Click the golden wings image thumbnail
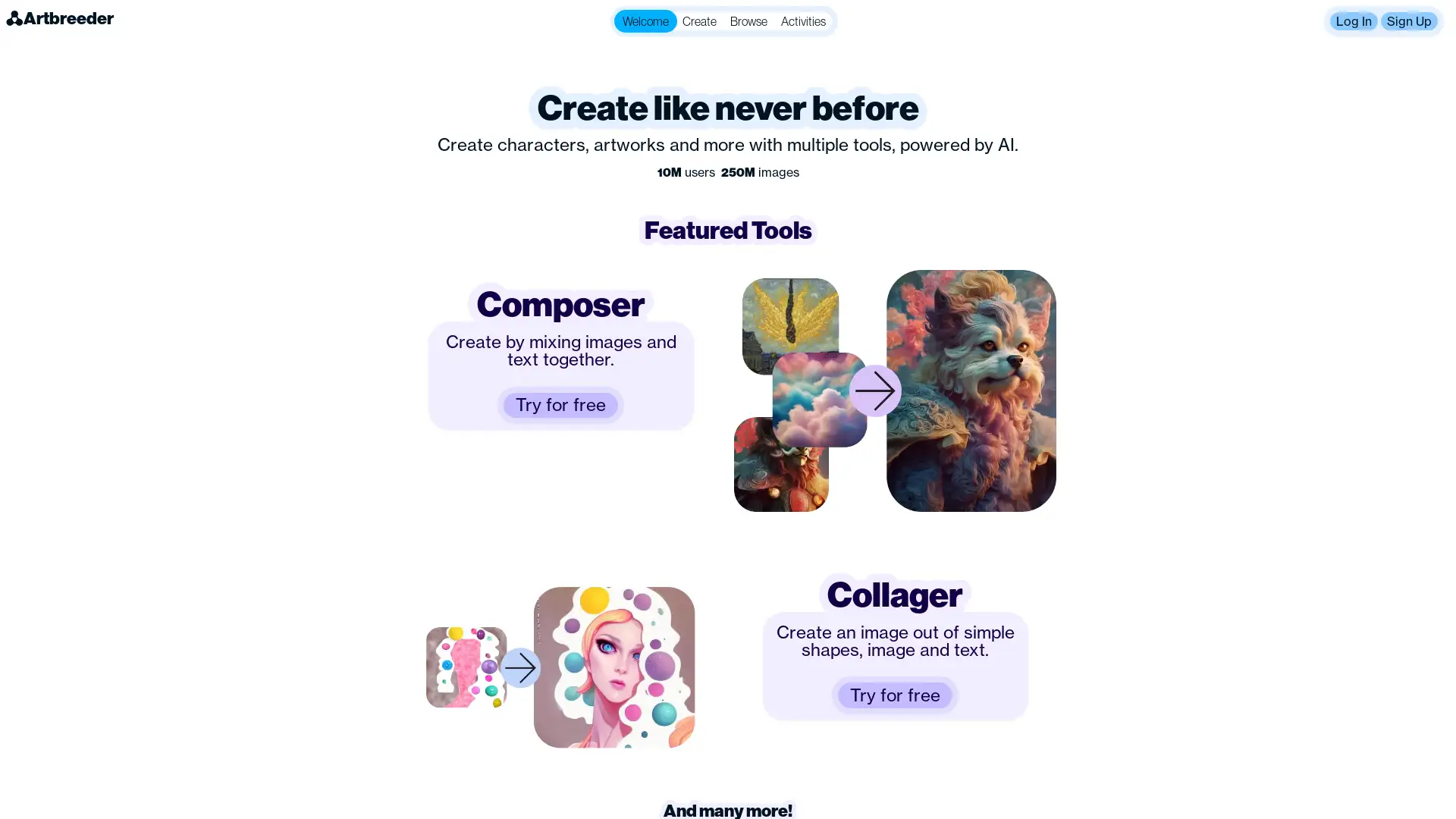 point(790,315)
